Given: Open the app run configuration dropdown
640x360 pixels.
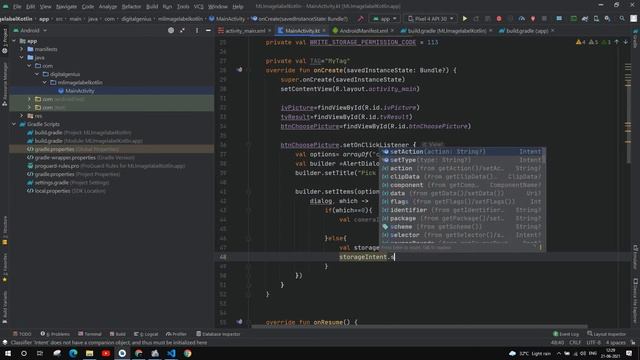Looking at the screenshot, I should 384,19.
